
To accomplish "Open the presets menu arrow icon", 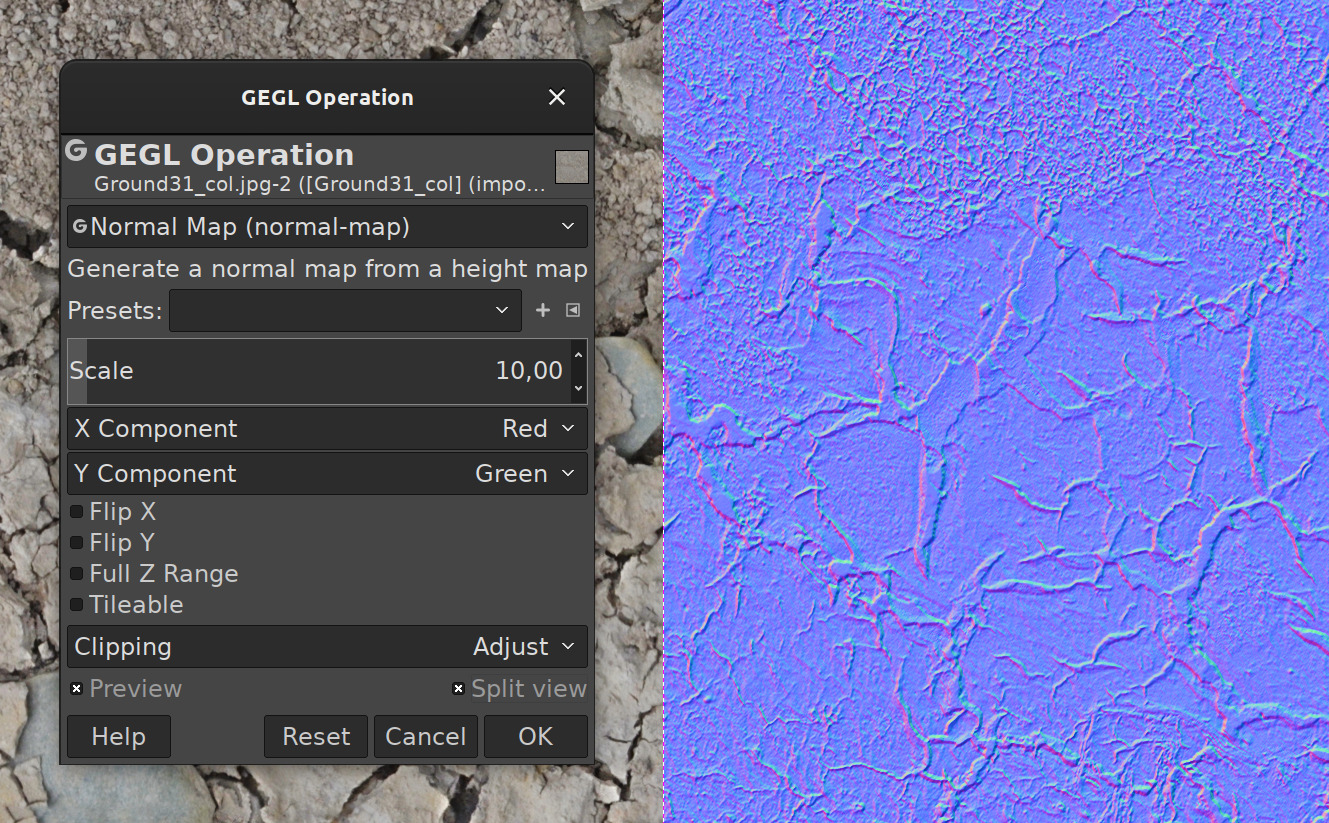I will click(x=573, y=310).
